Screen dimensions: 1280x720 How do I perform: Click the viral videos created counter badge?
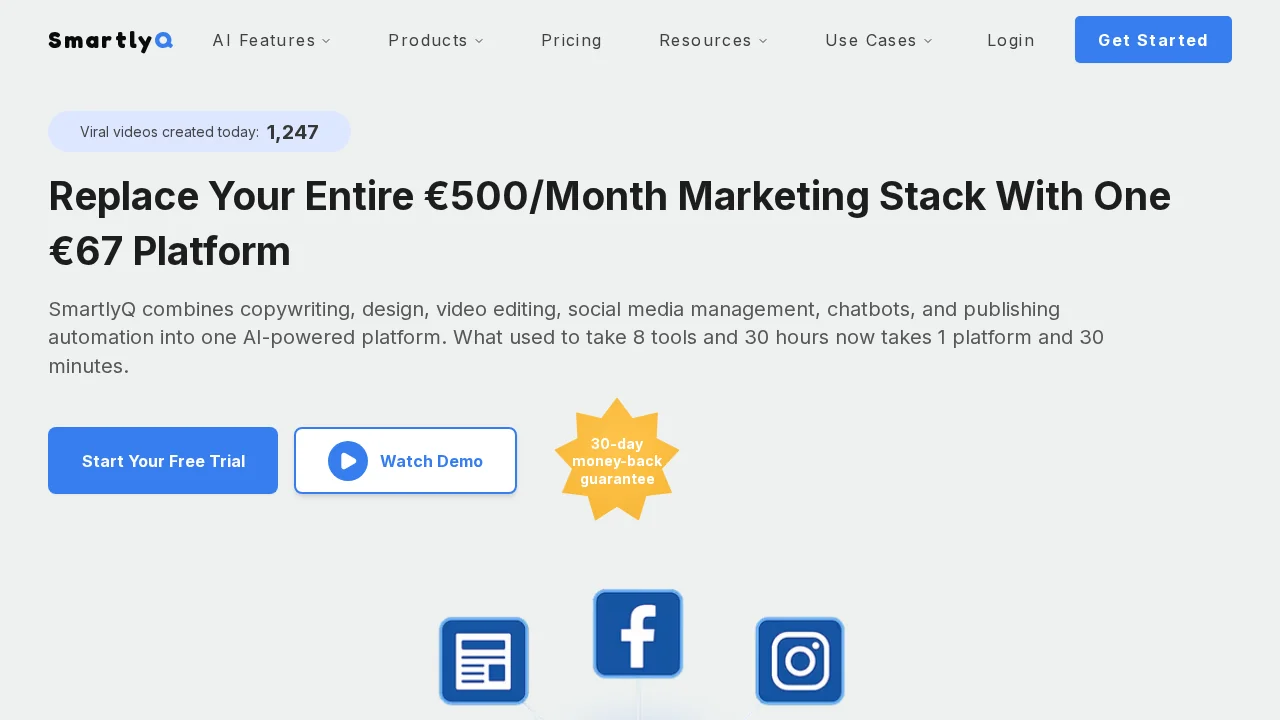point(199,131)
